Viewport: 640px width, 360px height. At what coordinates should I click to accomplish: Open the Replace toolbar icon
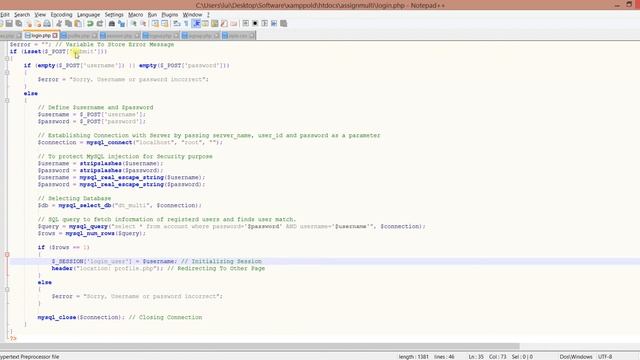click(121, 24)
